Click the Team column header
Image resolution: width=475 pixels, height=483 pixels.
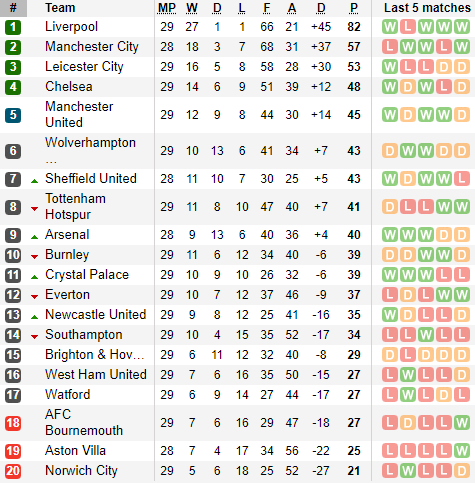tap(60, 8)
